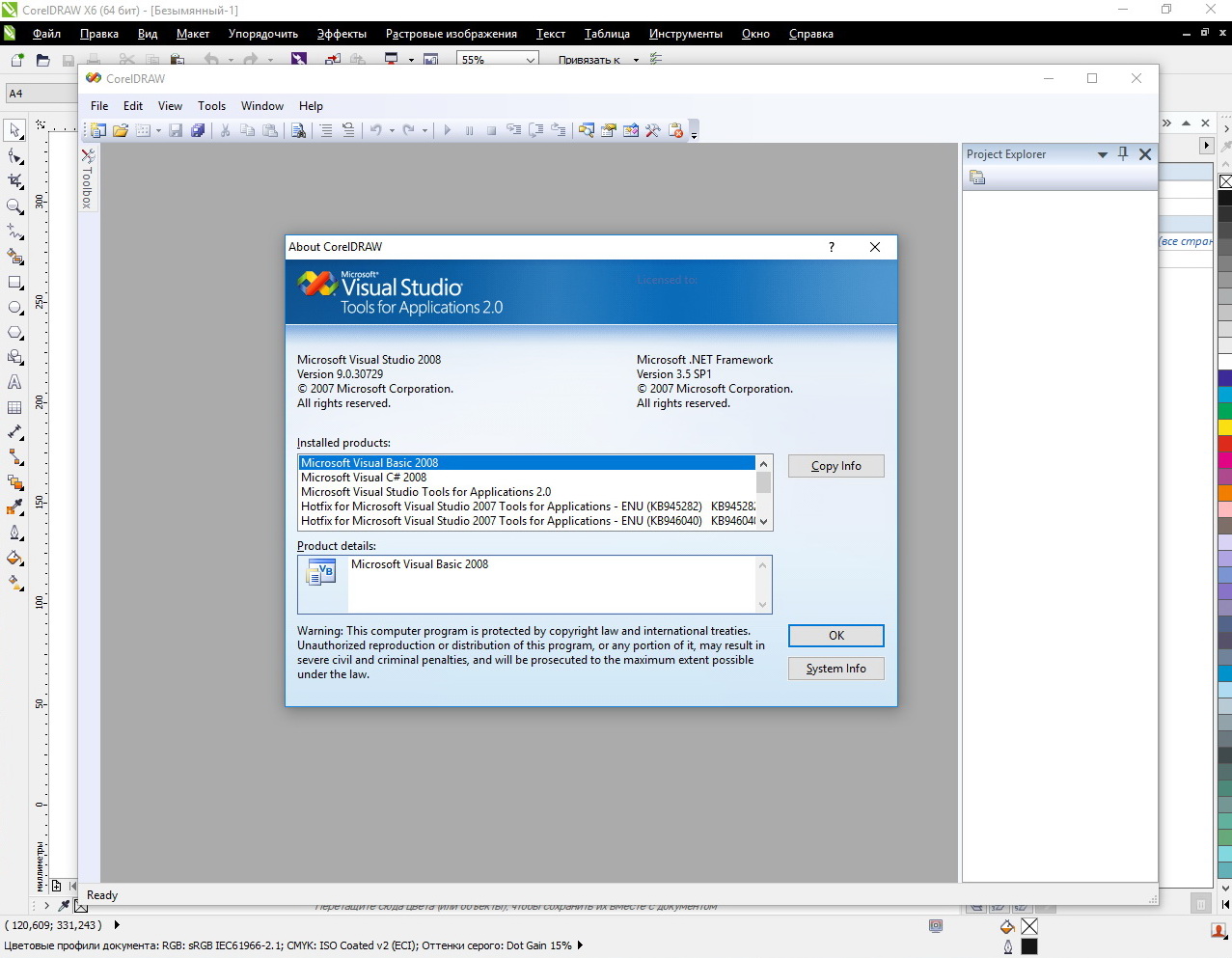Click New document icon in CorelDRAW toolbar

(x=17, y=60)
